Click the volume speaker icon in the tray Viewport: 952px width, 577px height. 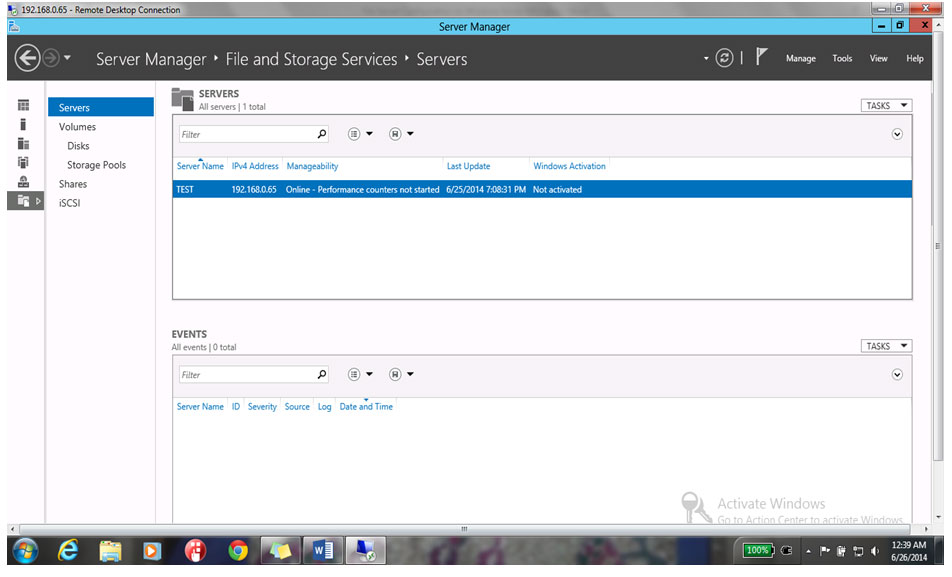click(x=875, y=551)
